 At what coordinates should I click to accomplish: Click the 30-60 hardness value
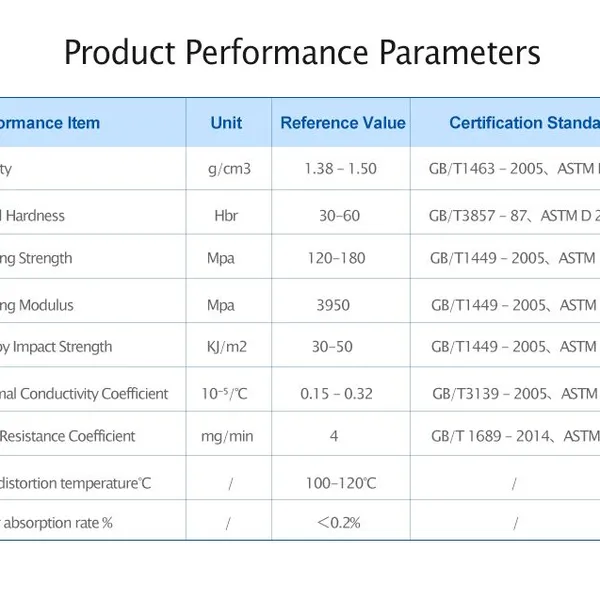point(339,216)
